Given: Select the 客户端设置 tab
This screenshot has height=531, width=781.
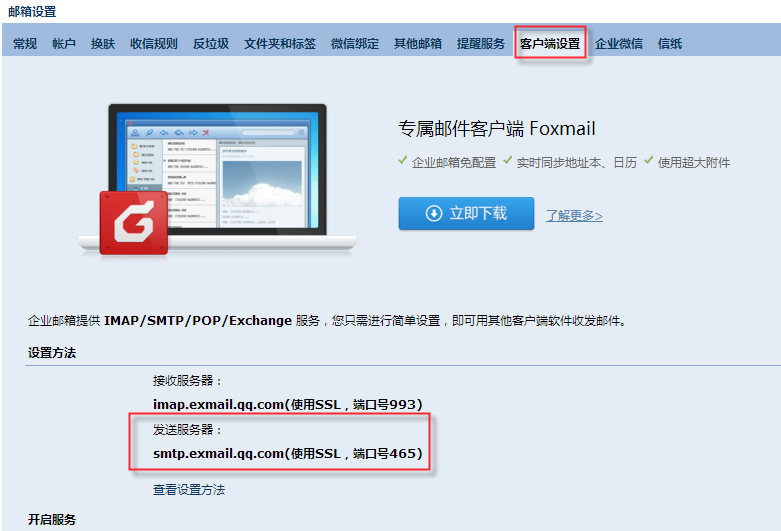Looking at the screenshot, I should [x=550, y=44].
